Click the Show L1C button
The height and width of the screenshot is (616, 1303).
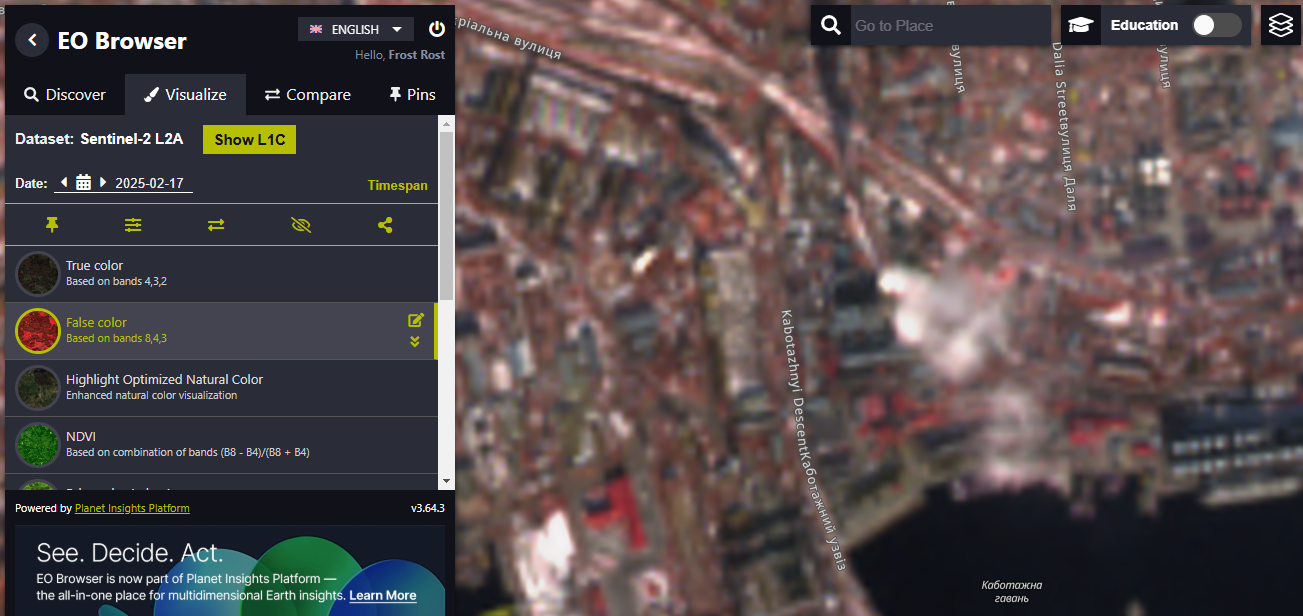pos(249,139)
